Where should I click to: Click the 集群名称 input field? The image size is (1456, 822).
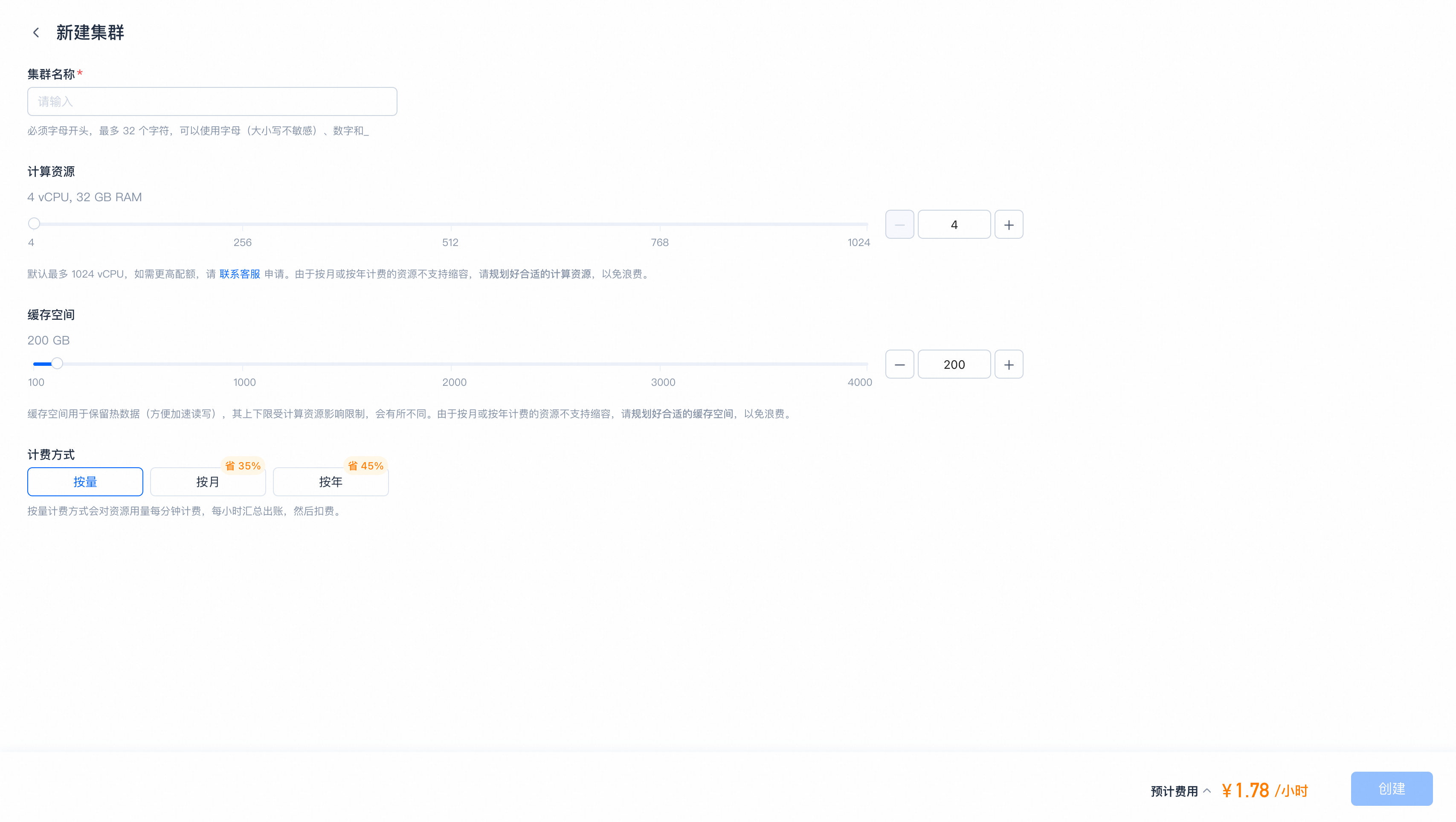(x=212, y=102)
